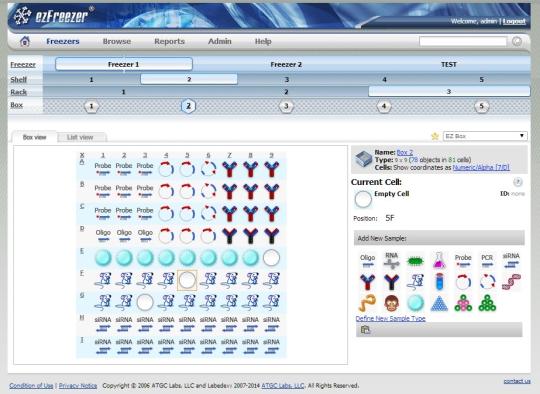540x394 pixels.
Task: Open Condition of Use link
Action: pos(31,386)
